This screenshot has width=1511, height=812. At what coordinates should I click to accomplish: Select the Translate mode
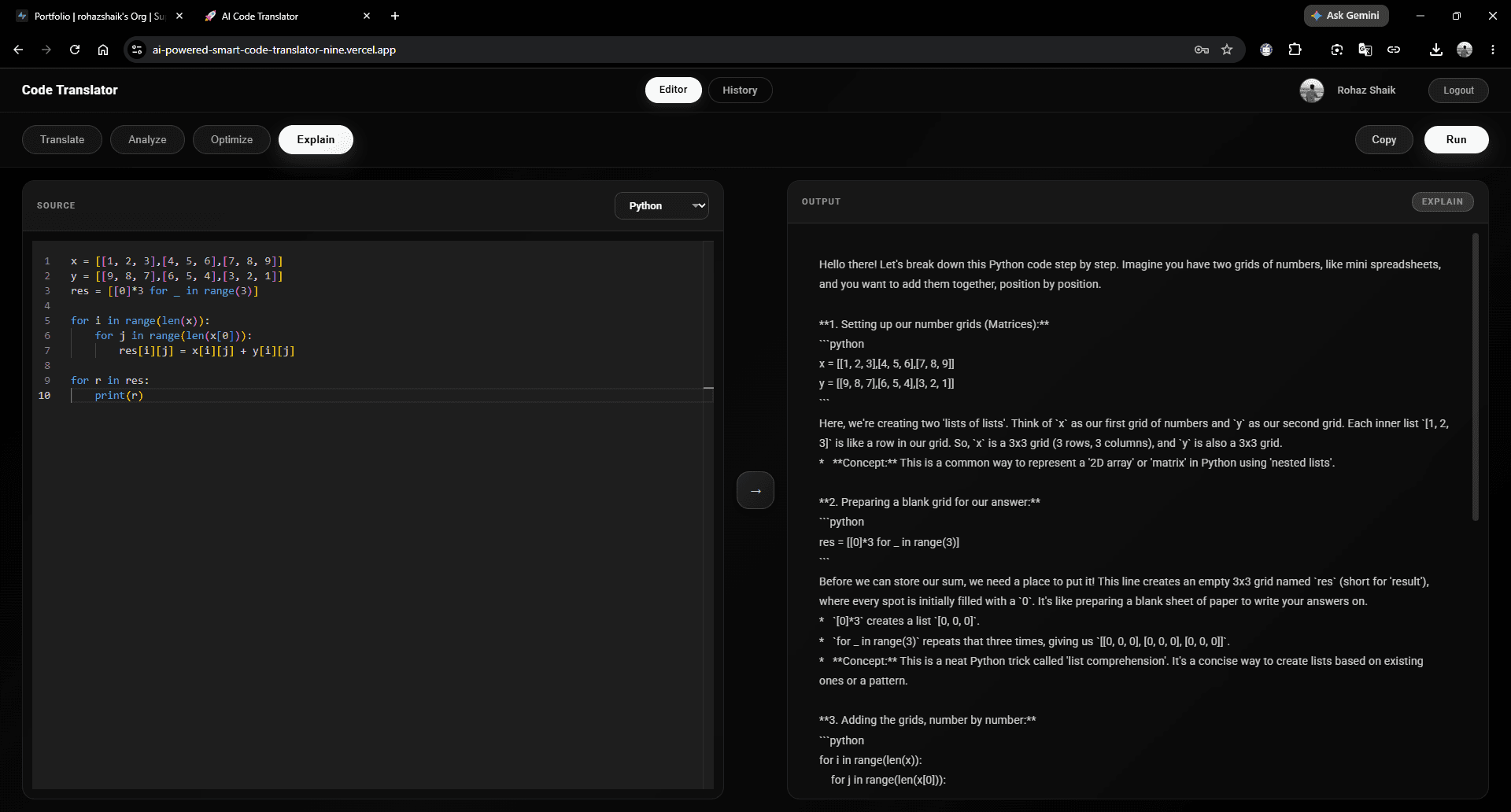coord(62,139)
